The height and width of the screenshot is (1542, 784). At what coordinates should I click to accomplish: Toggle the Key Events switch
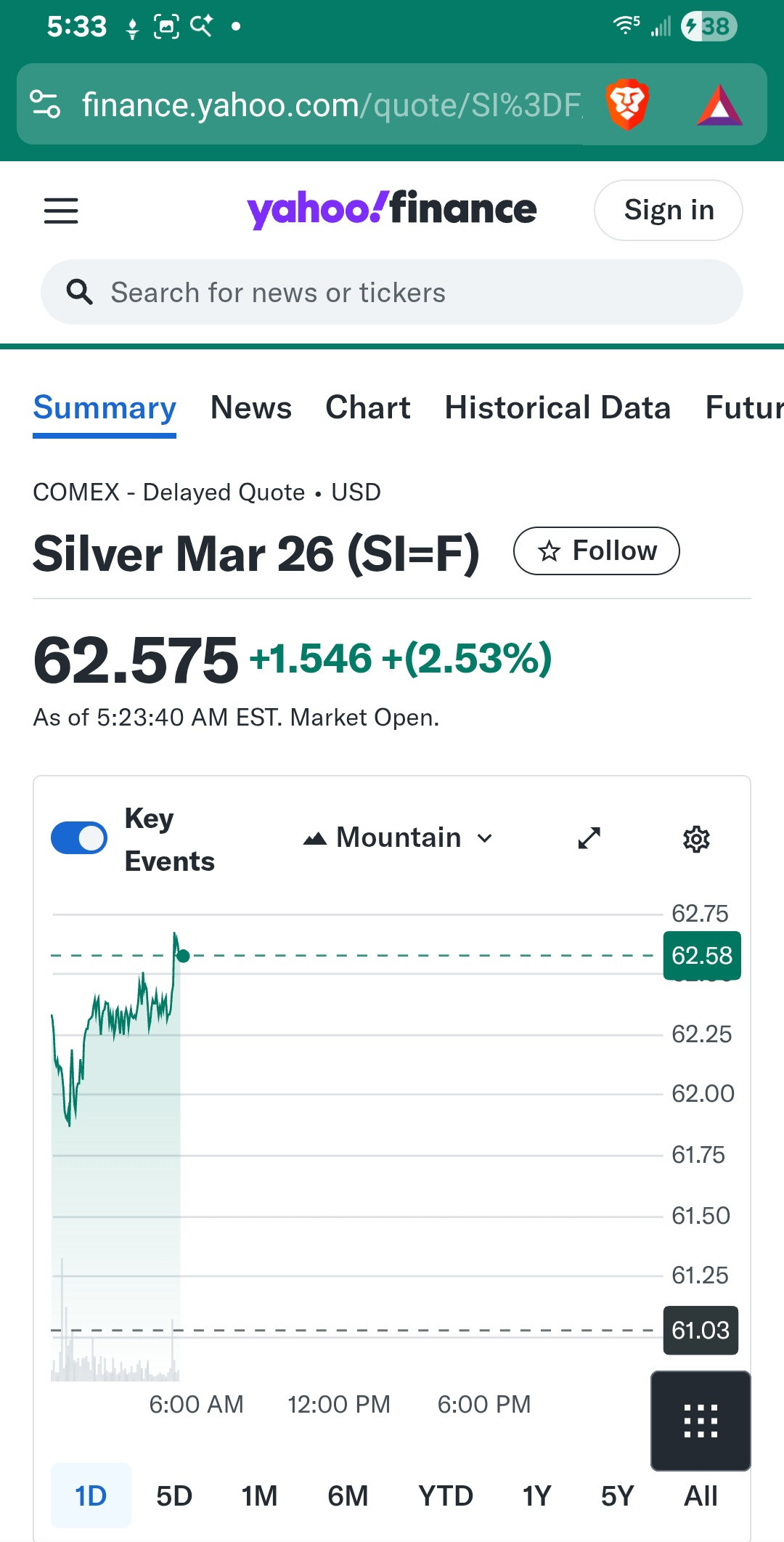click(79, 838)
